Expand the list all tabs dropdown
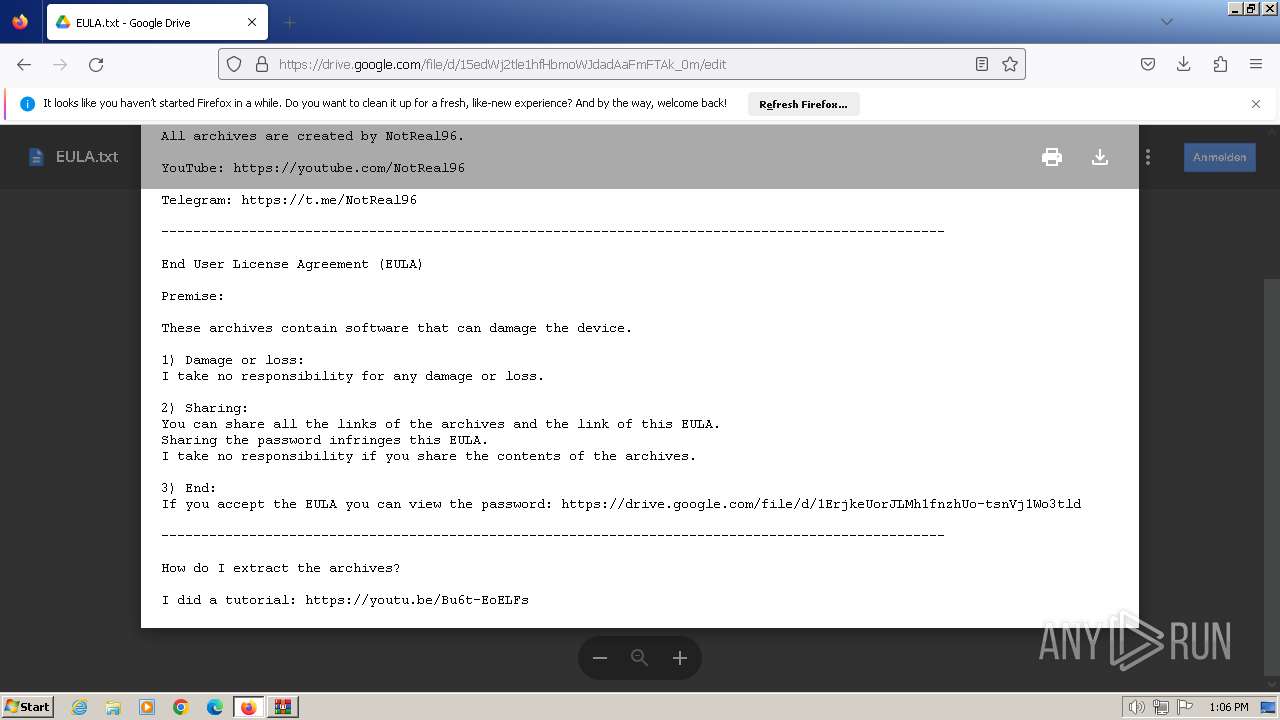 pyautogui.click(x=1167, y=22)
